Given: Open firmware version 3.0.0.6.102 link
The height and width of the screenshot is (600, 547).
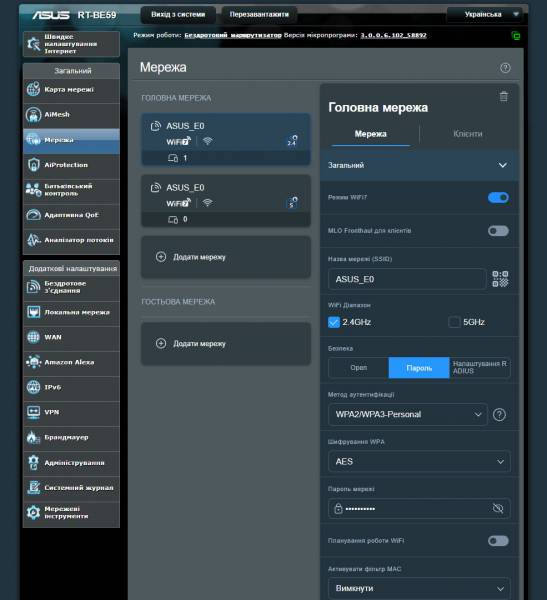Looking at the screenshot, I should coord(393,35).
